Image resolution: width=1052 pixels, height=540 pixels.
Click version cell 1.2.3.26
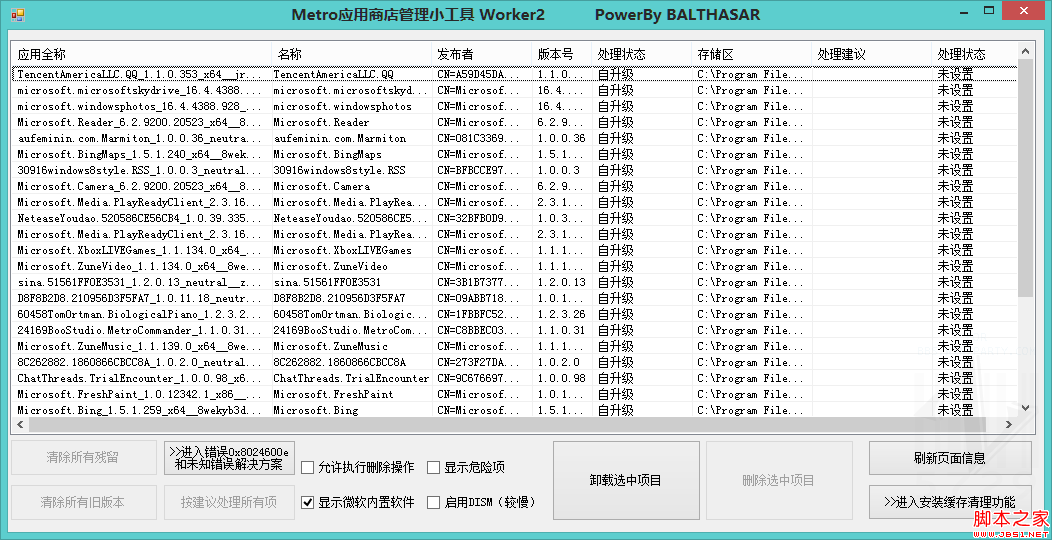561,314
